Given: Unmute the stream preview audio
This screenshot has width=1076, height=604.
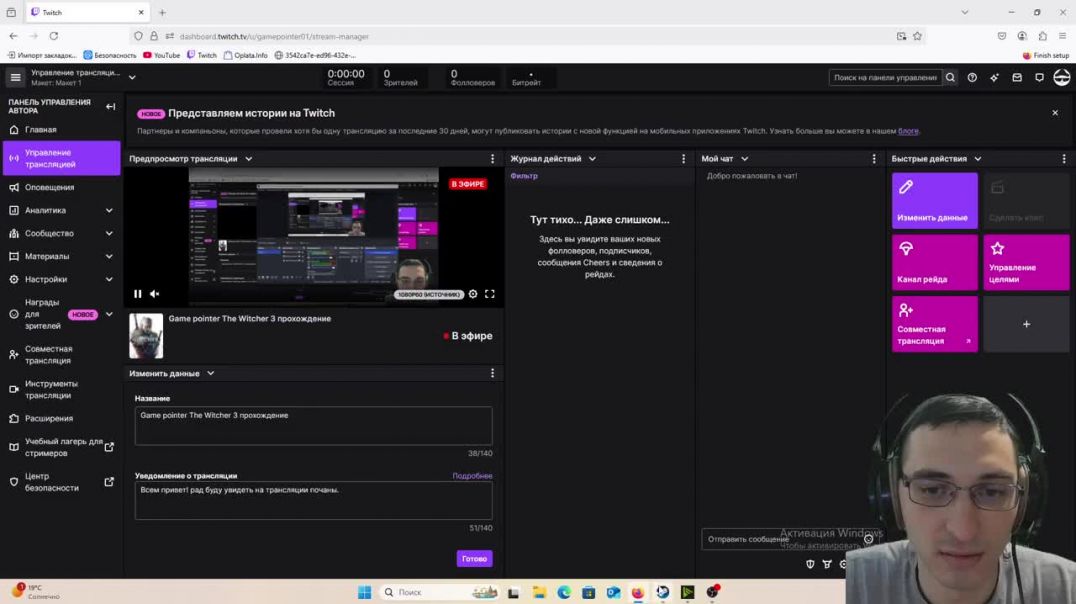Looking at the screenshot, I should [155, 294].
